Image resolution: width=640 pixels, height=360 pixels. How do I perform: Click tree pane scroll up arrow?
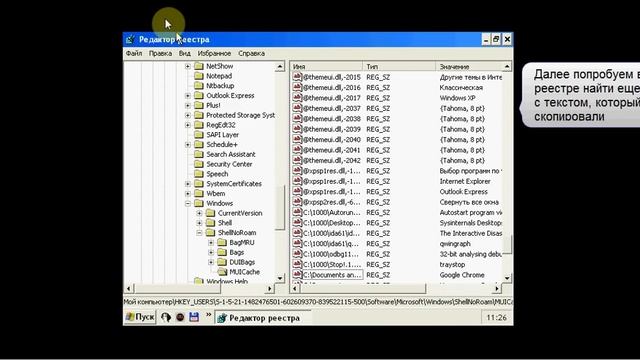coord(280,67)
